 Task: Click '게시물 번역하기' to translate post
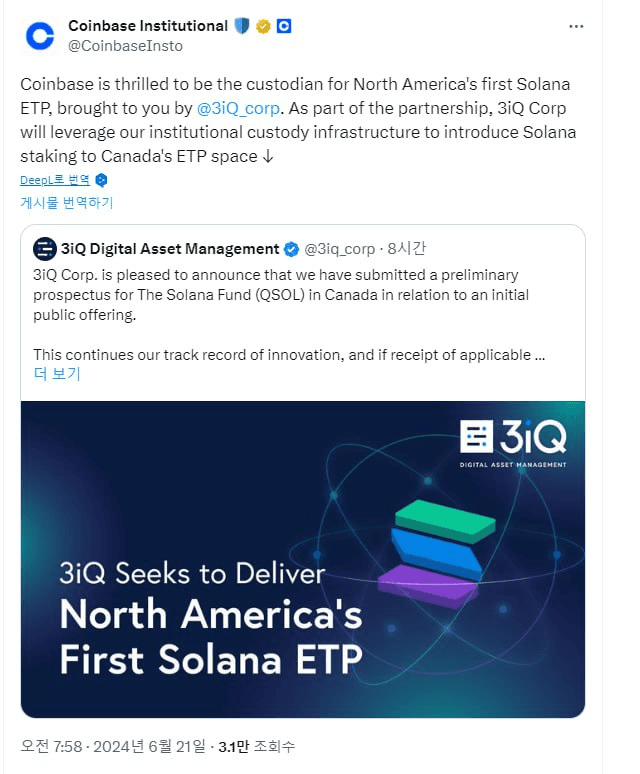click(x=67, y=202)
